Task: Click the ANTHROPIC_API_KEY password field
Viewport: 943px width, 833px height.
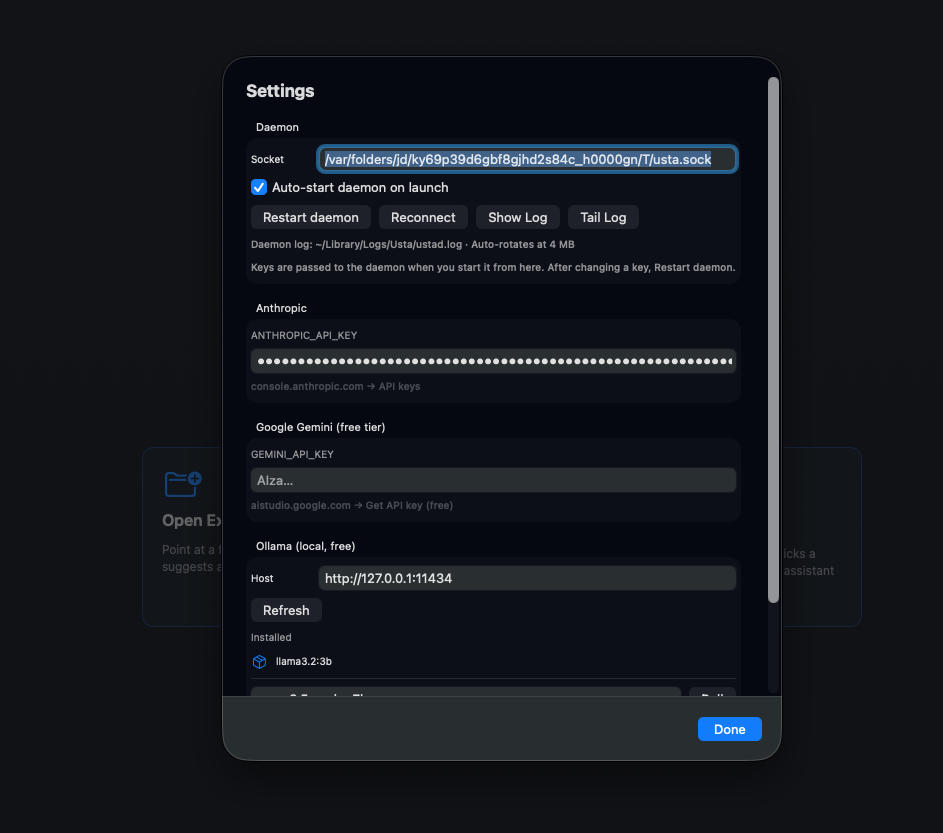Action: click(493, 361)
